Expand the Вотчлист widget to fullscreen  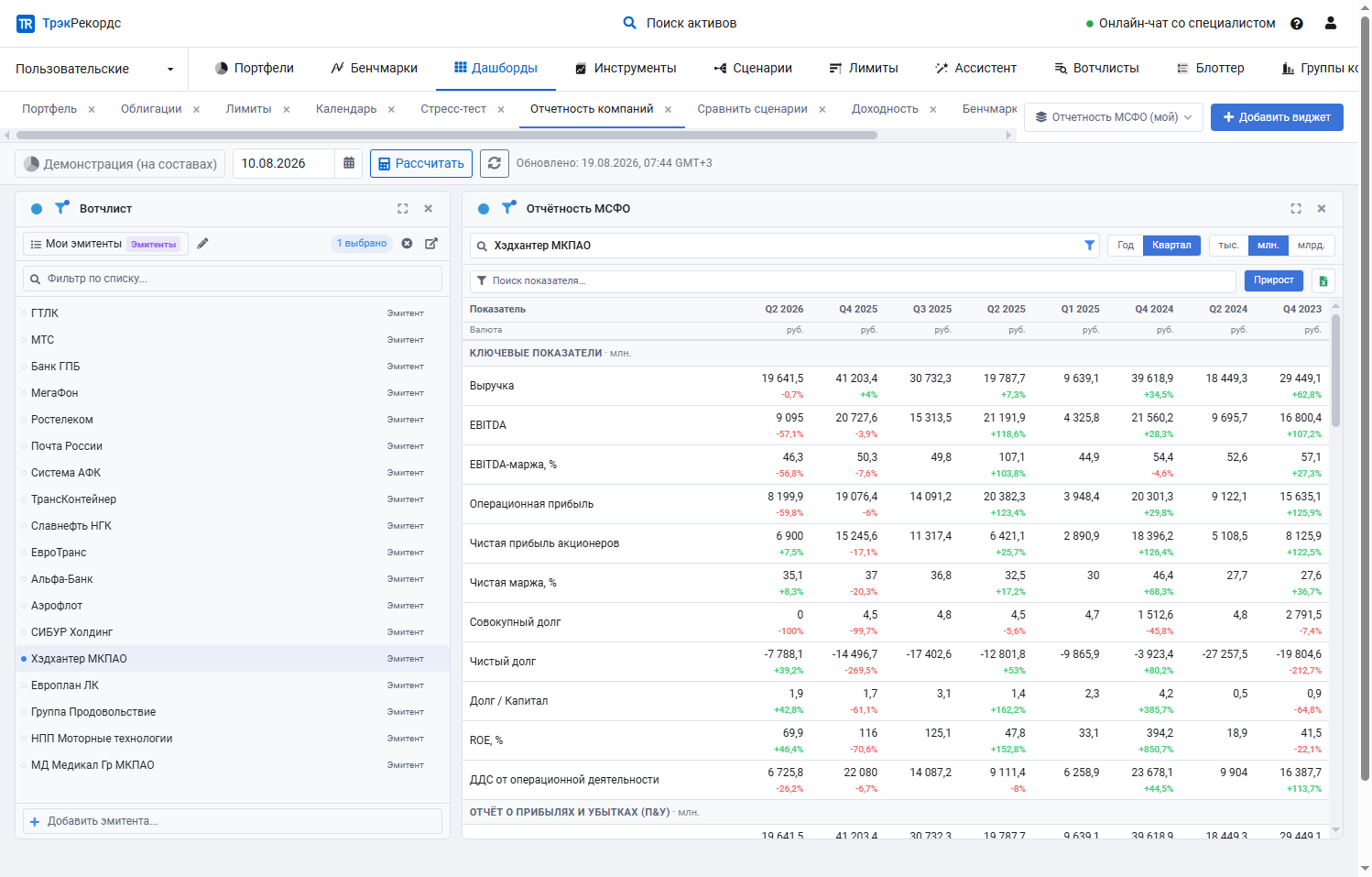403,209
